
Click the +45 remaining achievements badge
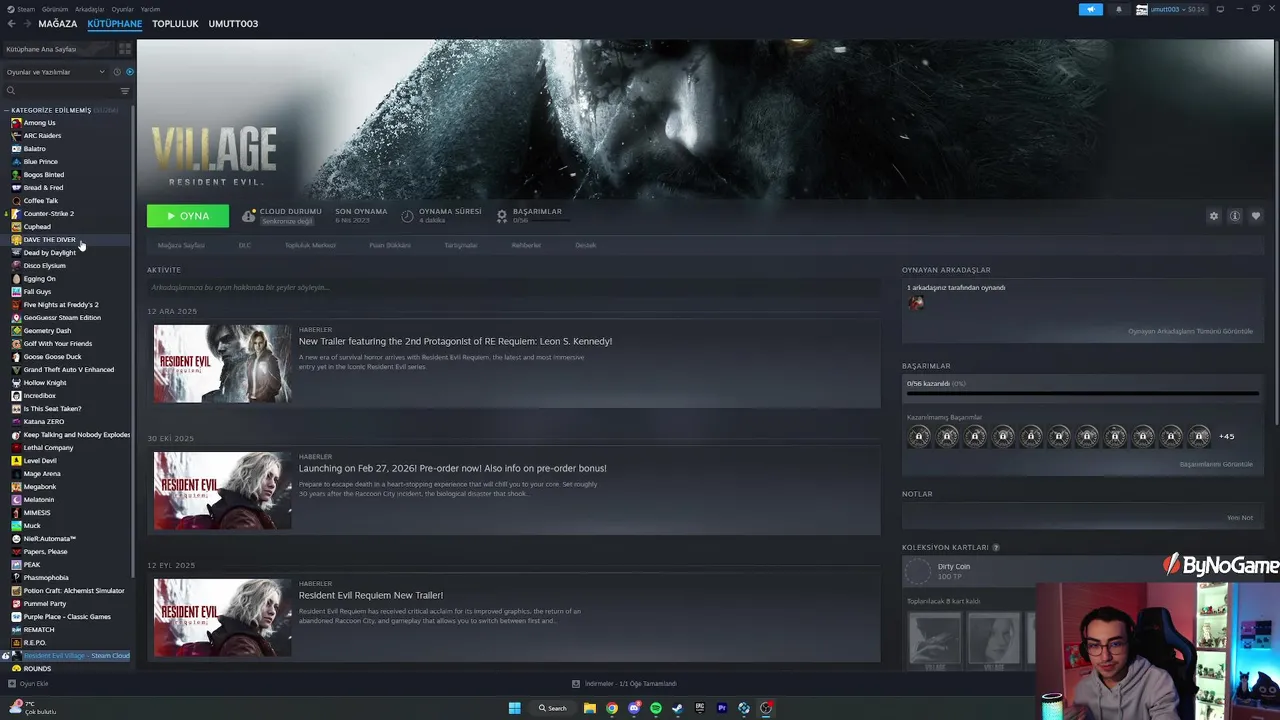tap(1227, 436)
